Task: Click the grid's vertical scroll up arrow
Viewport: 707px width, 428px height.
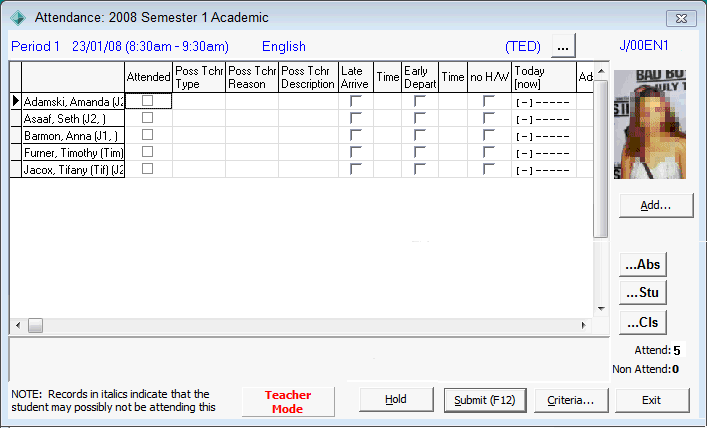Action: coord(601,71)
